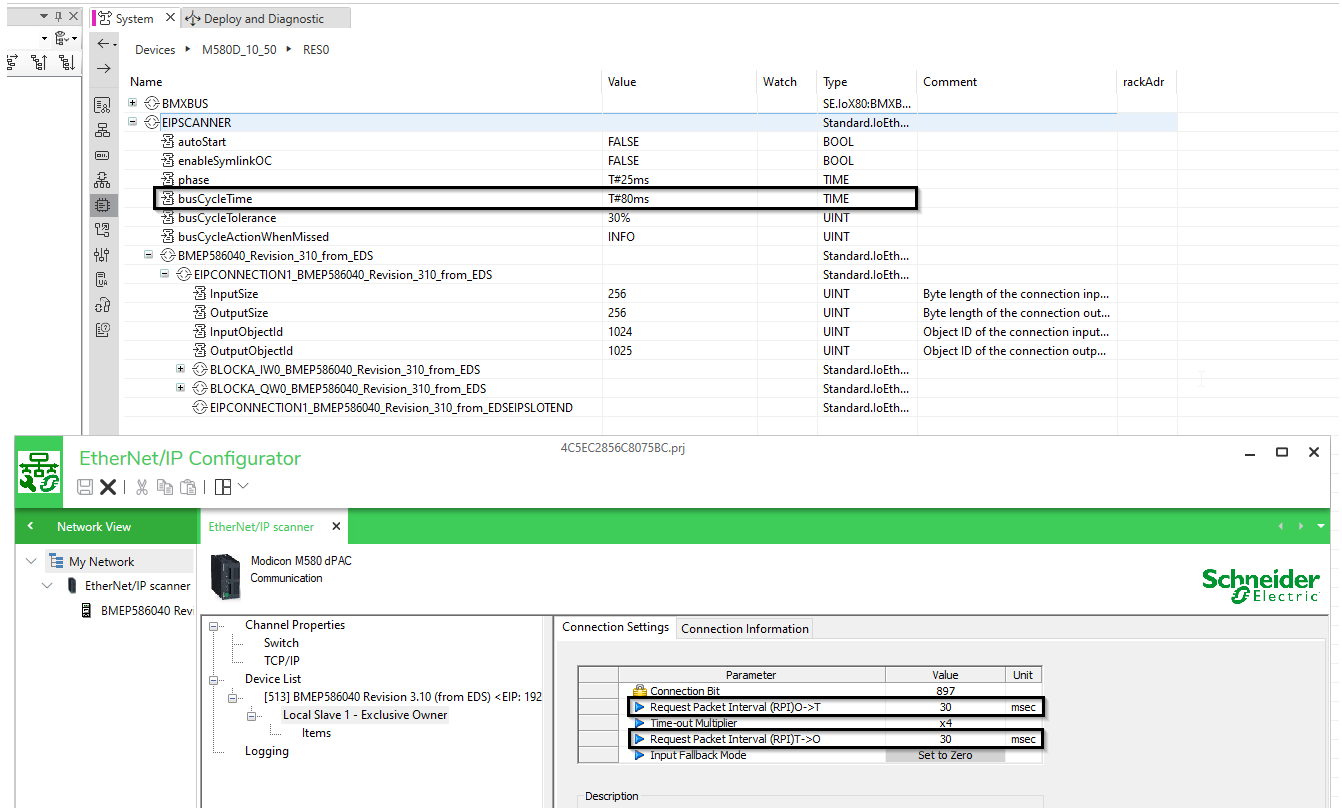Screen dimensions: 1342x808
Task: Click the Comment column header
Action: click(950, 82)
